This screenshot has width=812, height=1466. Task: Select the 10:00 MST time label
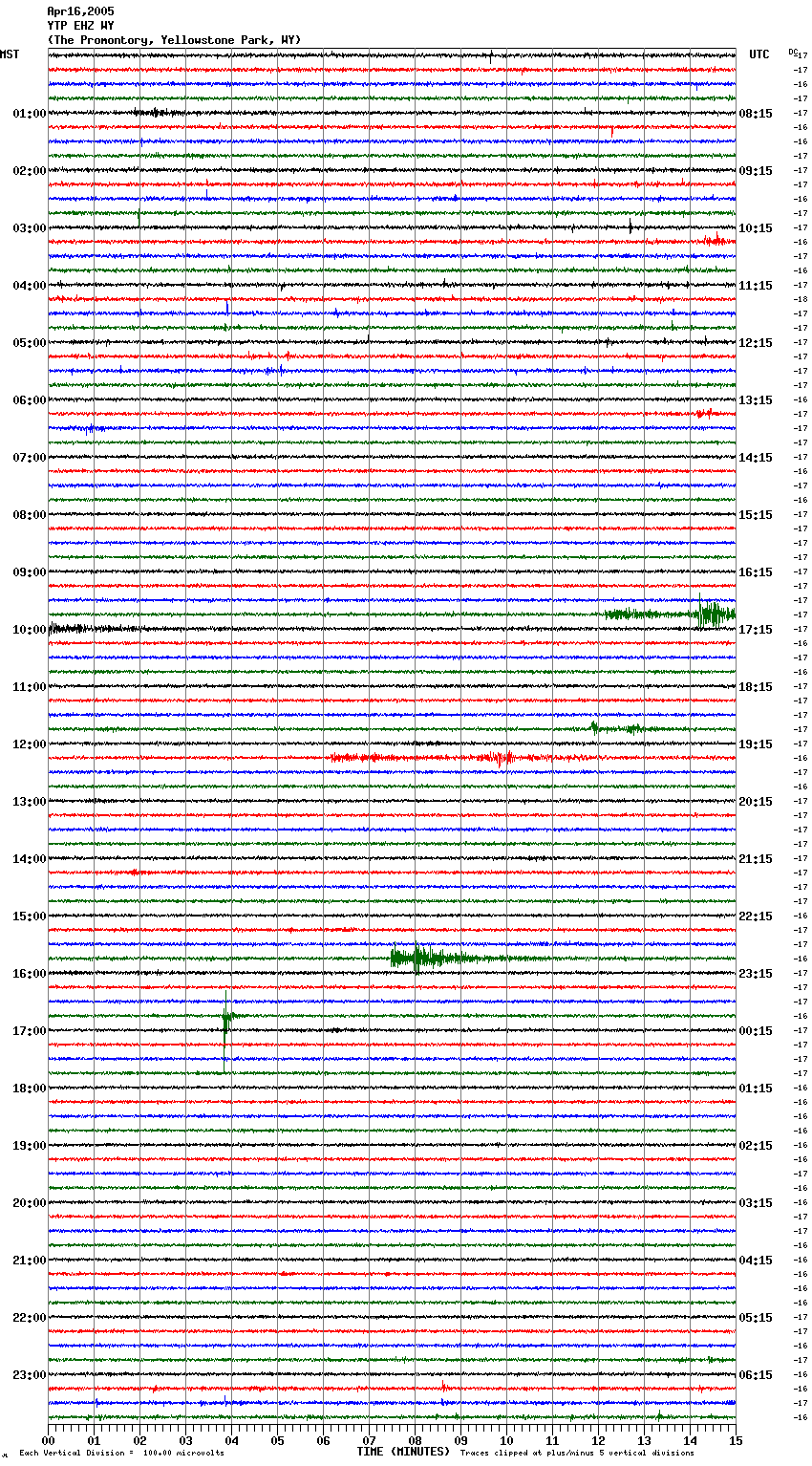coord(30,630)
